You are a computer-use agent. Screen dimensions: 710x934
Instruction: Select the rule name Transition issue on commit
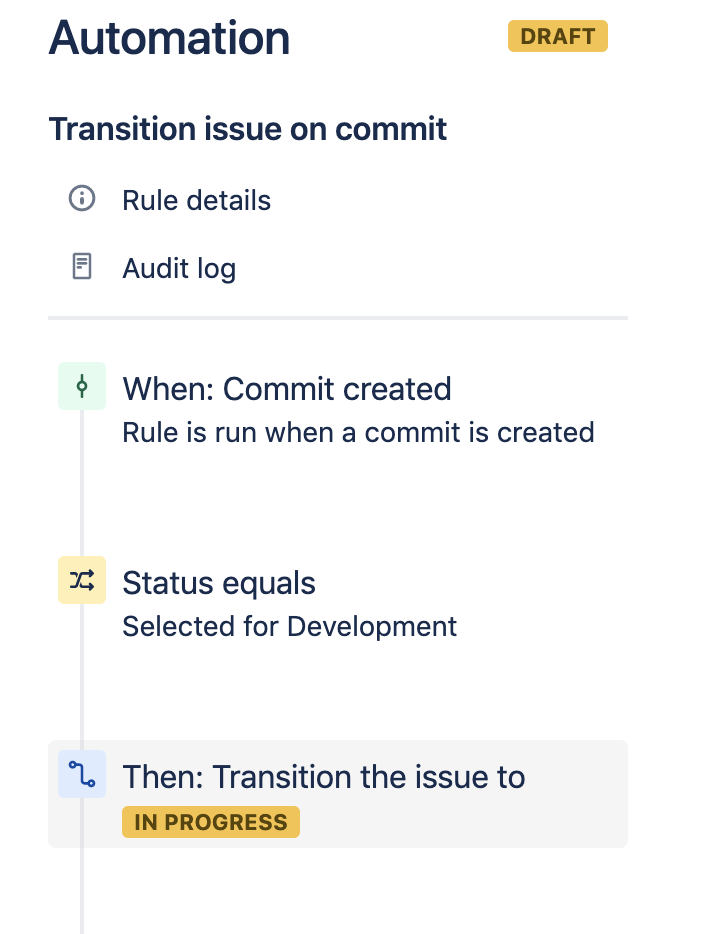point(248,129)
